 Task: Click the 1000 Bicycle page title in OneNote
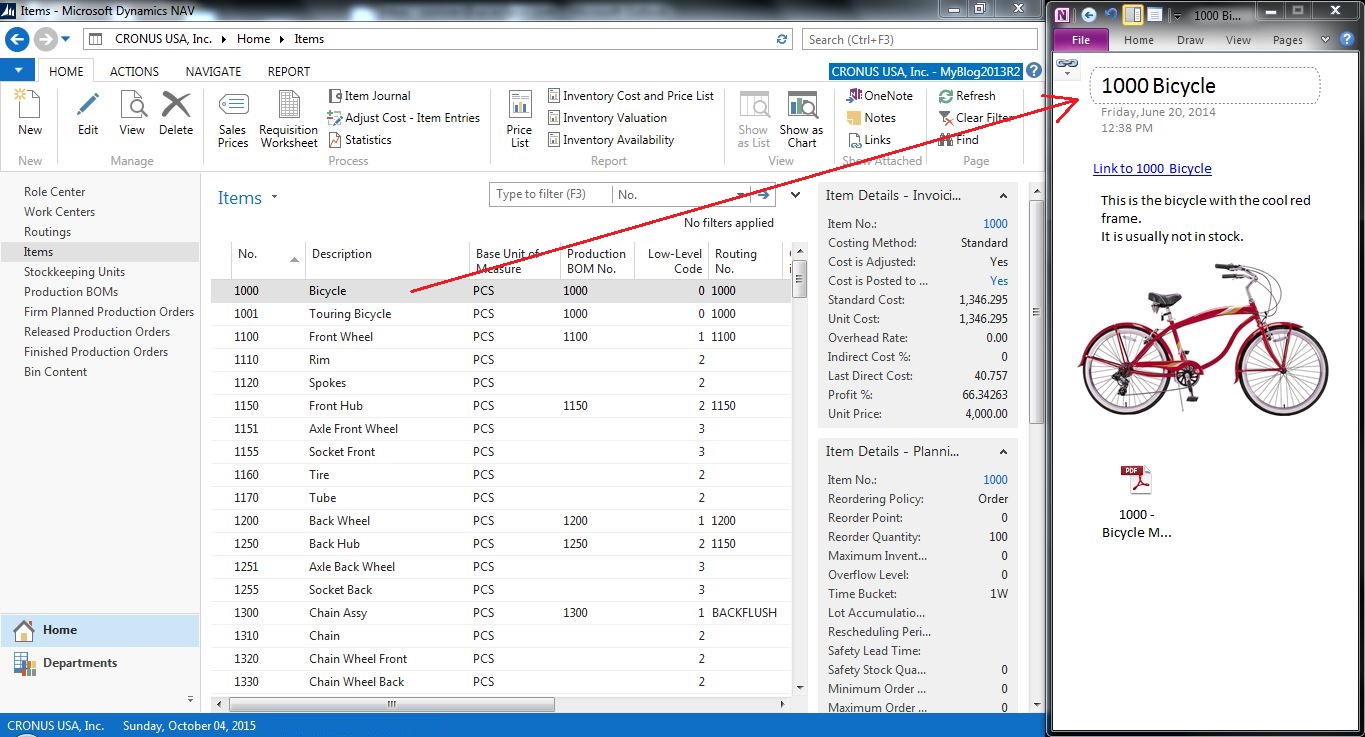[1204, 86]
